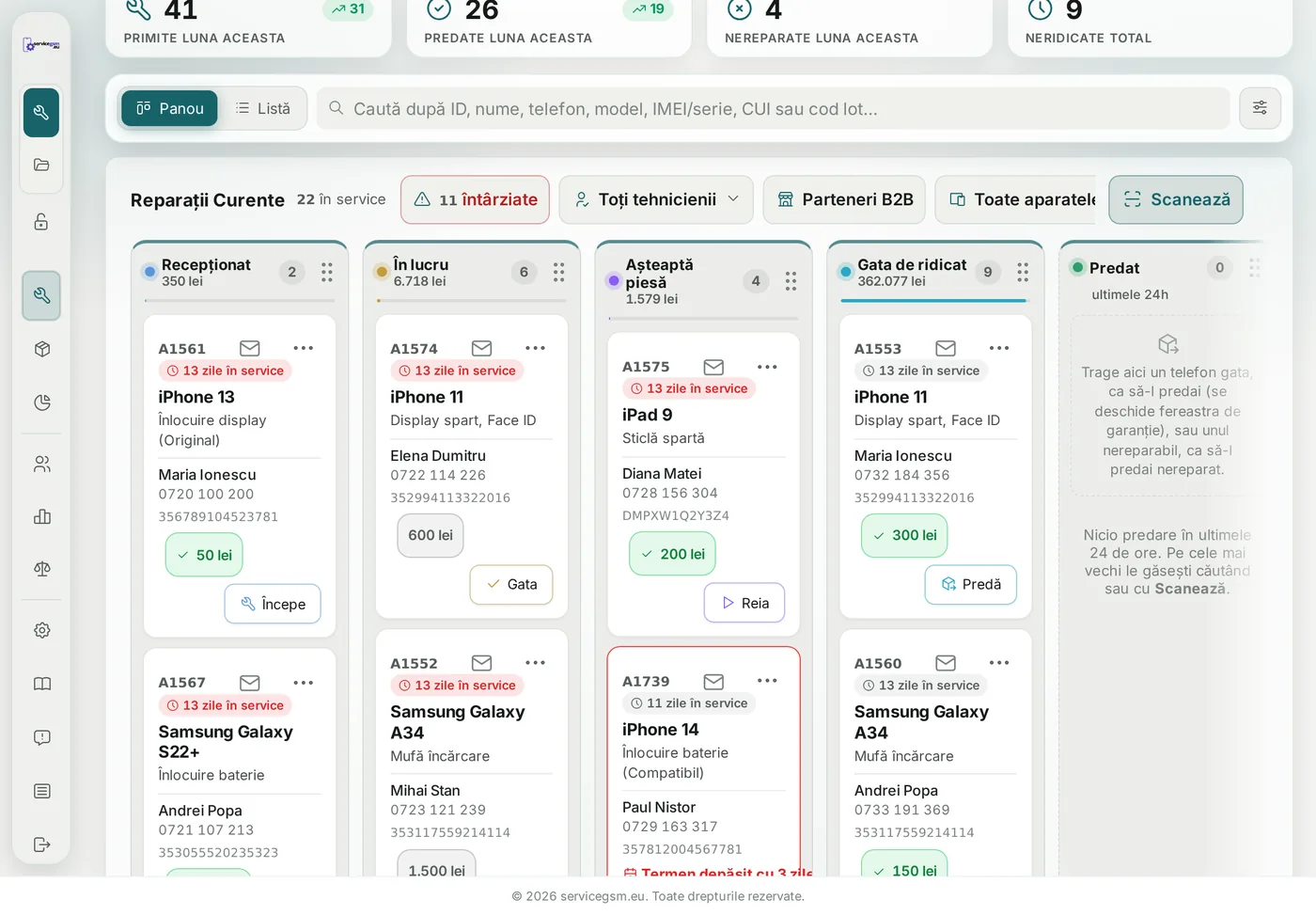This screenshot has width=1316, height=915.
Task: Switch to the Panou board view
Action: pos(169,108)
